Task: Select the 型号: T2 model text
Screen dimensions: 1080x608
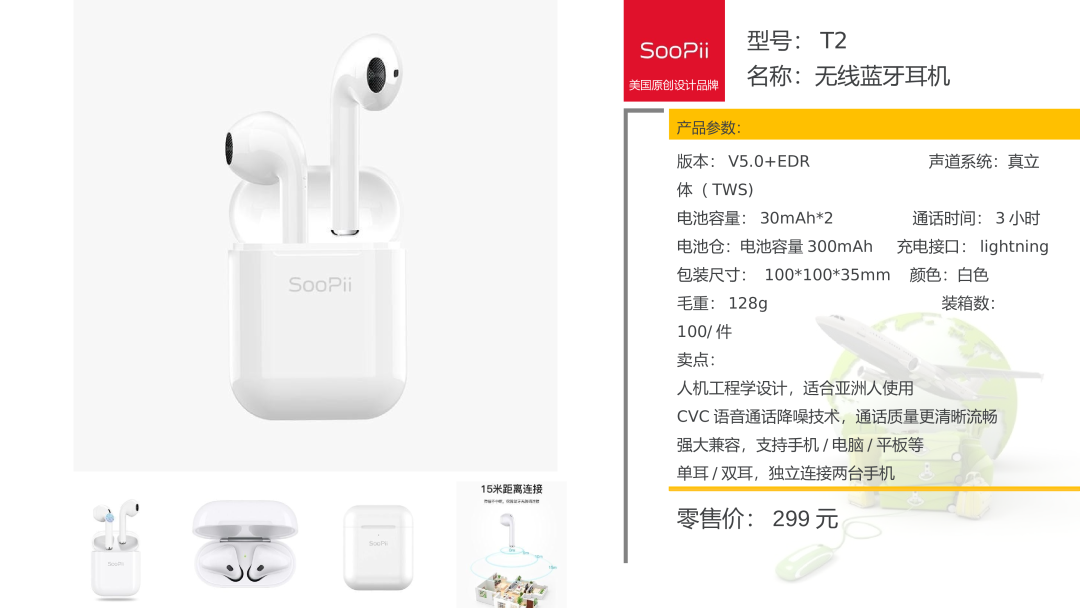Action: 797,41
